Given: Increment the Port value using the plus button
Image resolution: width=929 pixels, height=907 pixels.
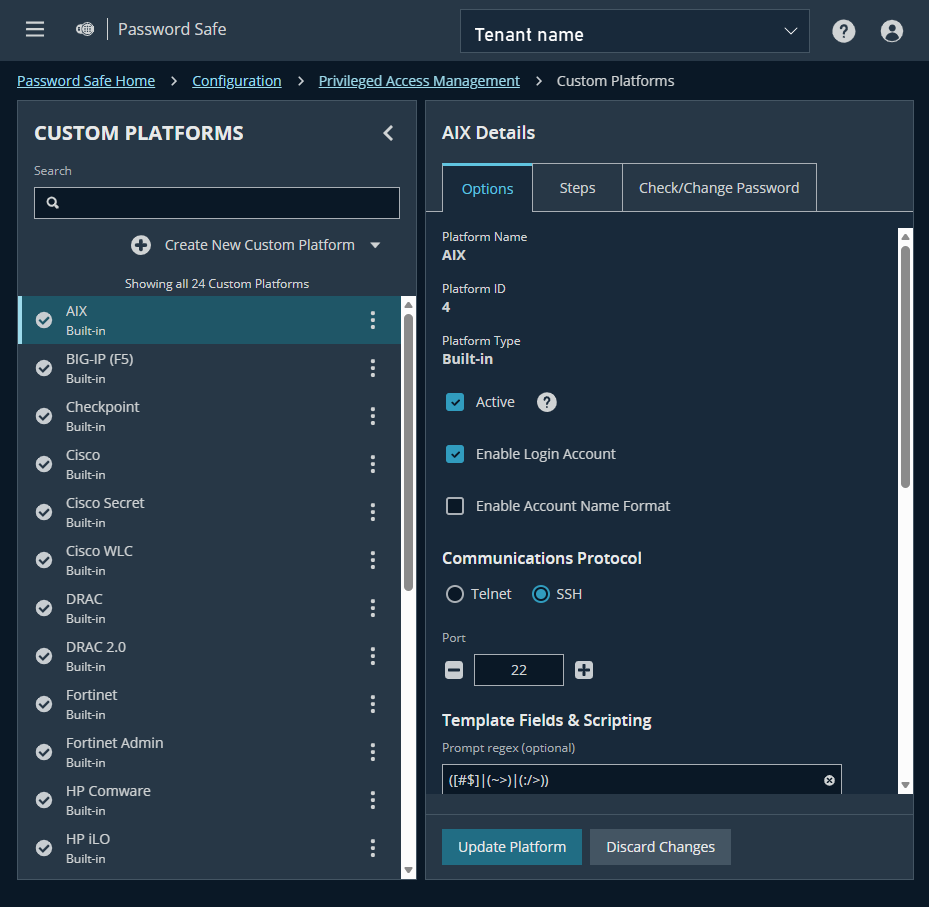Looking at the screenshot, I should pyautogui.click(x=583, y=670).
